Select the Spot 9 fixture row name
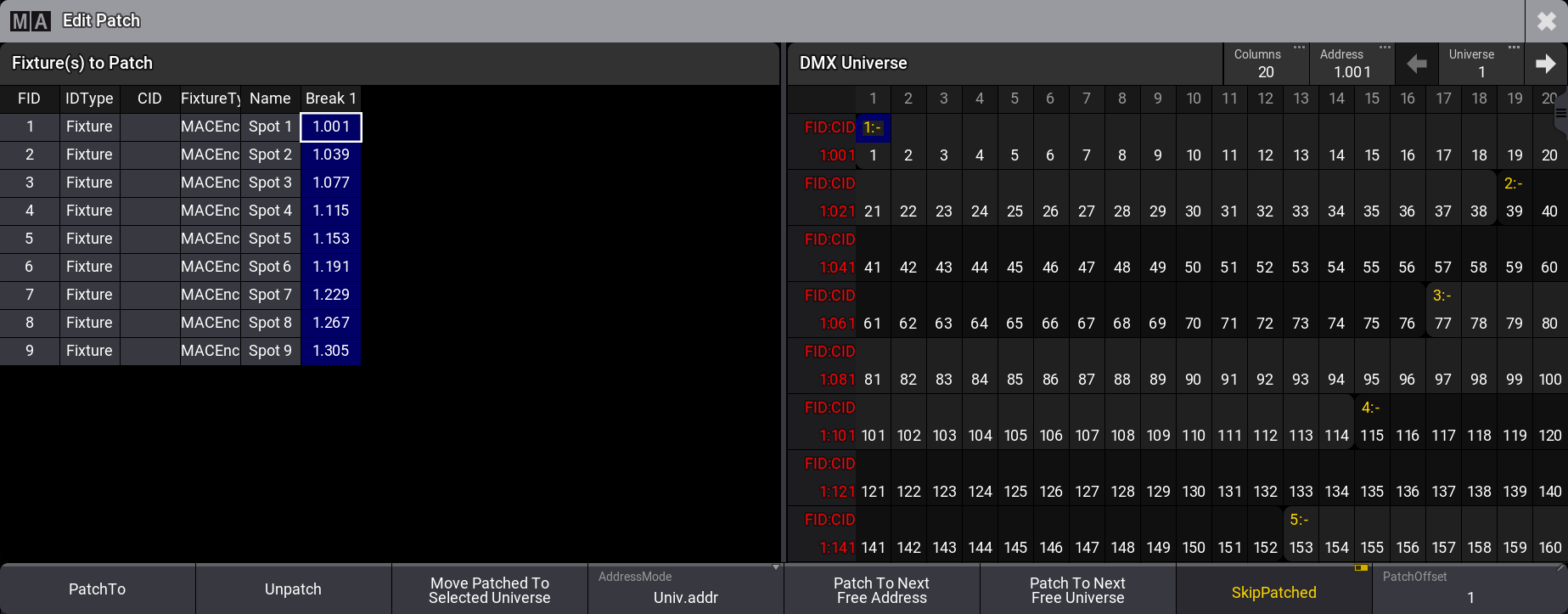Screen dimensions: 1568x614 270,351
